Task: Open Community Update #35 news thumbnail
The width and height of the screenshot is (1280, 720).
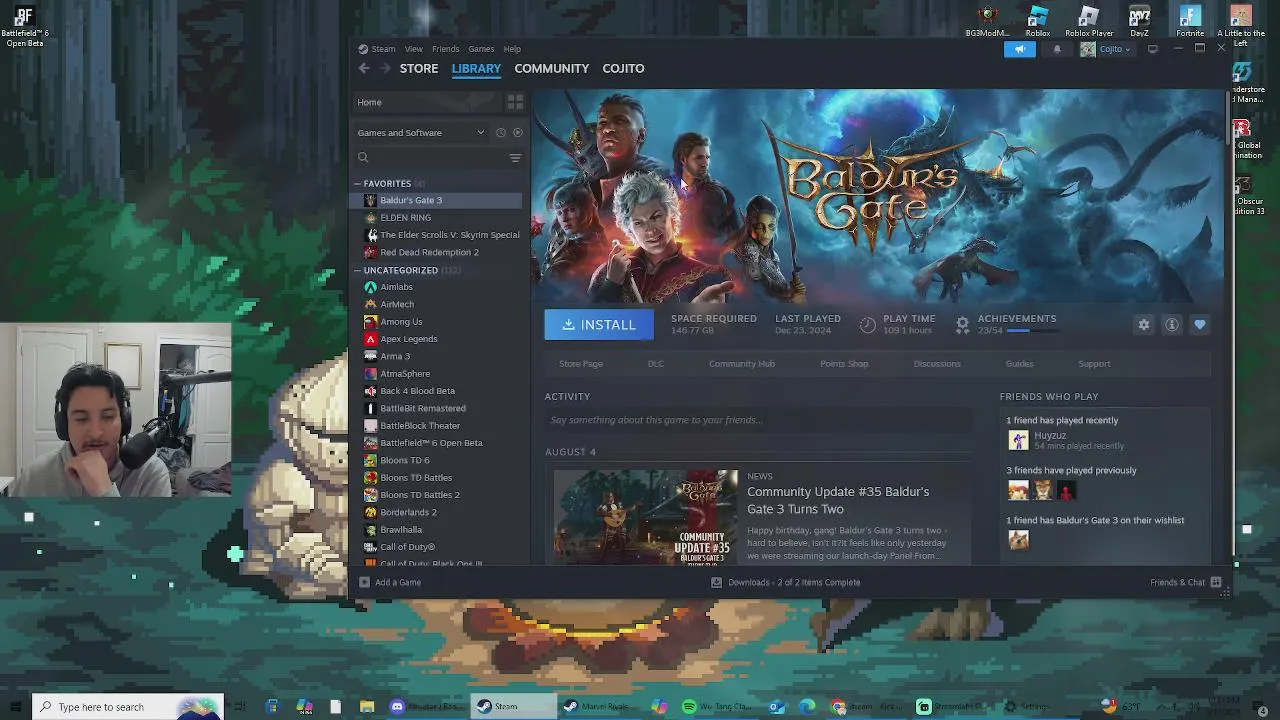Action: click(x=646, y=517)
